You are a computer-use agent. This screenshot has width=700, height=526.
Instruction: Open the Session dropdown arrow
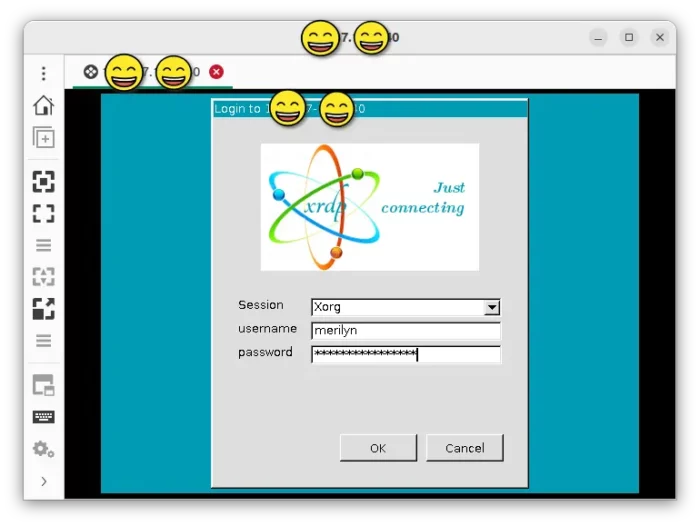pos(492,307)
